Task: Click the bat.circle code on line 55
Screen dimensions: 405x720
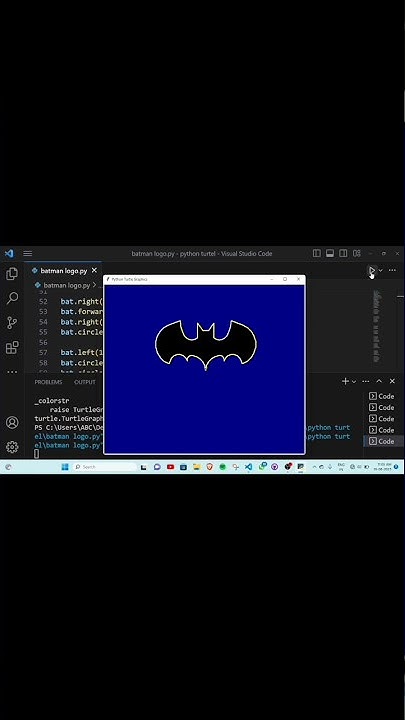Action: pyautogui.click(x=82, y=332)
